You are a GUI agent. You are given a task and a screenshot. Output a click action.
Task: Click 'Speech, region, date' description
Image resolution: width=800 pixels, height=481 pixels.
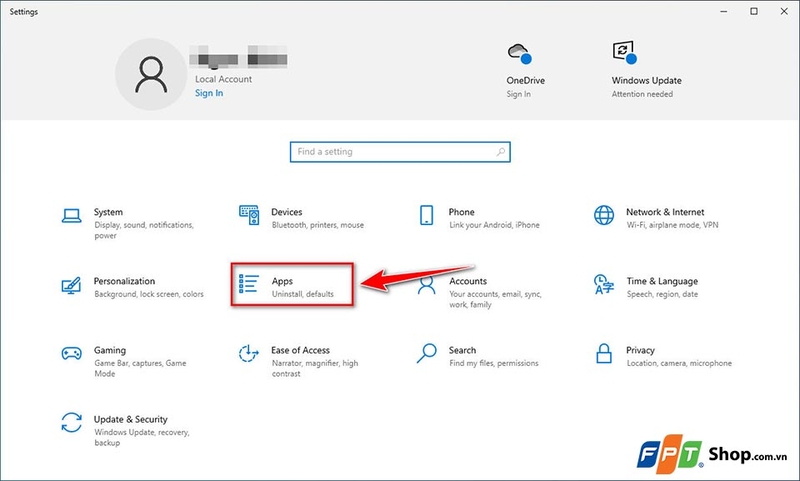click(662, 294)
